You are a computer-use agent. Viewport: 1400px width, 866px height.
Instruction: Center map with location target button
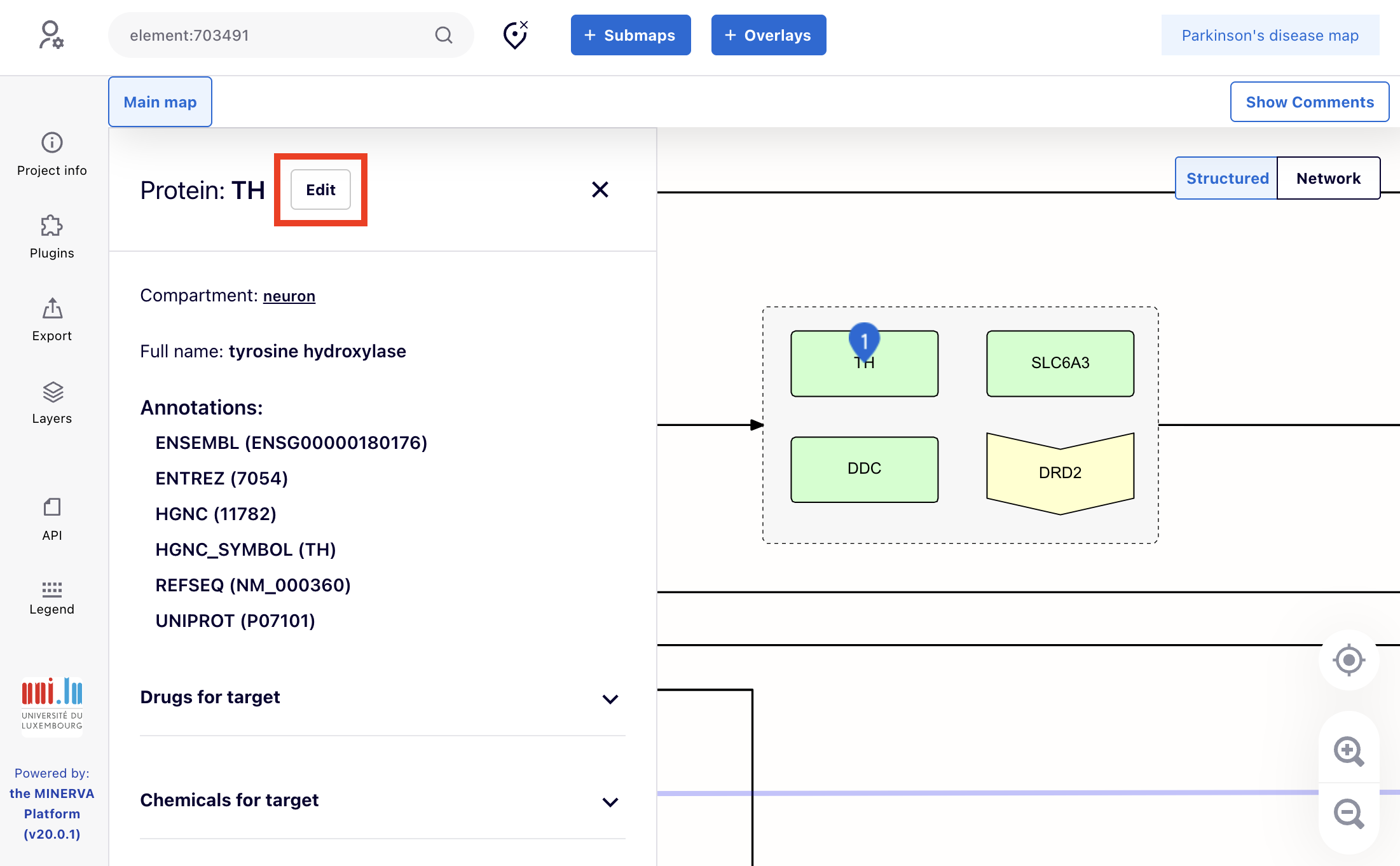tap(1349, 660)
